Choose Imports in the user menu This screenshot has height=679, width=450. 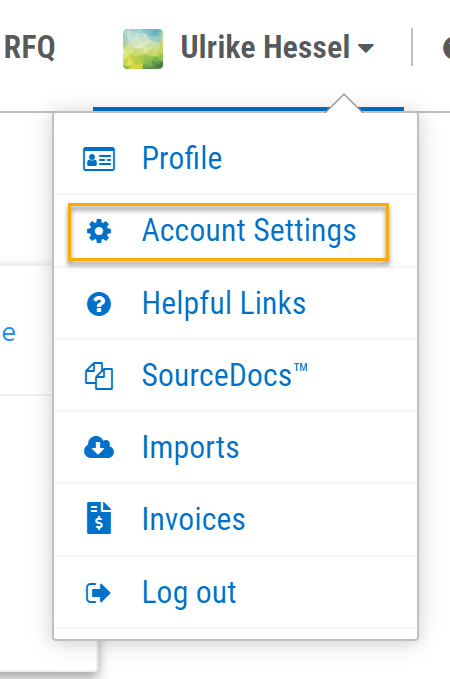pyautogui.click(x=235, y=447)
